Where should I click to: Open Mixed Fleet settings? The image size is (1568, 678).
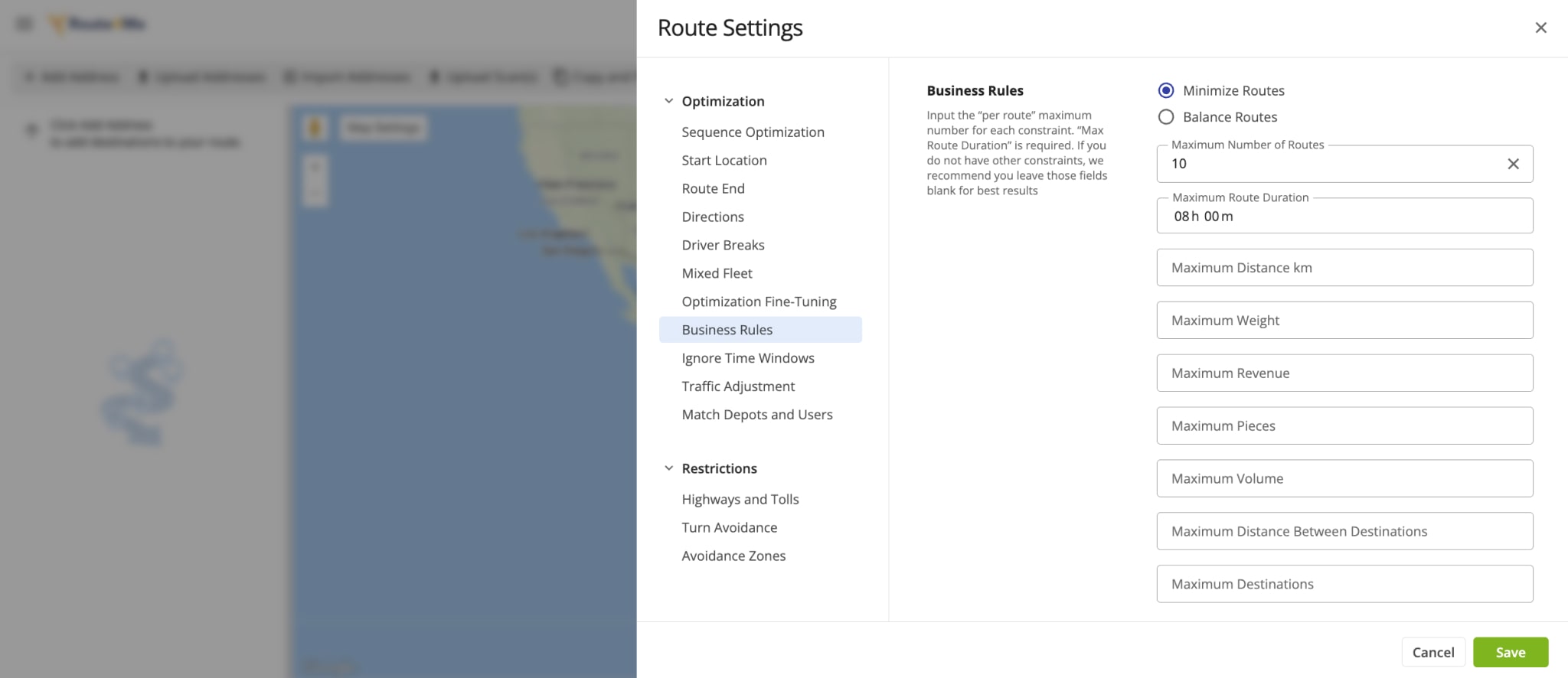[717, 273]
